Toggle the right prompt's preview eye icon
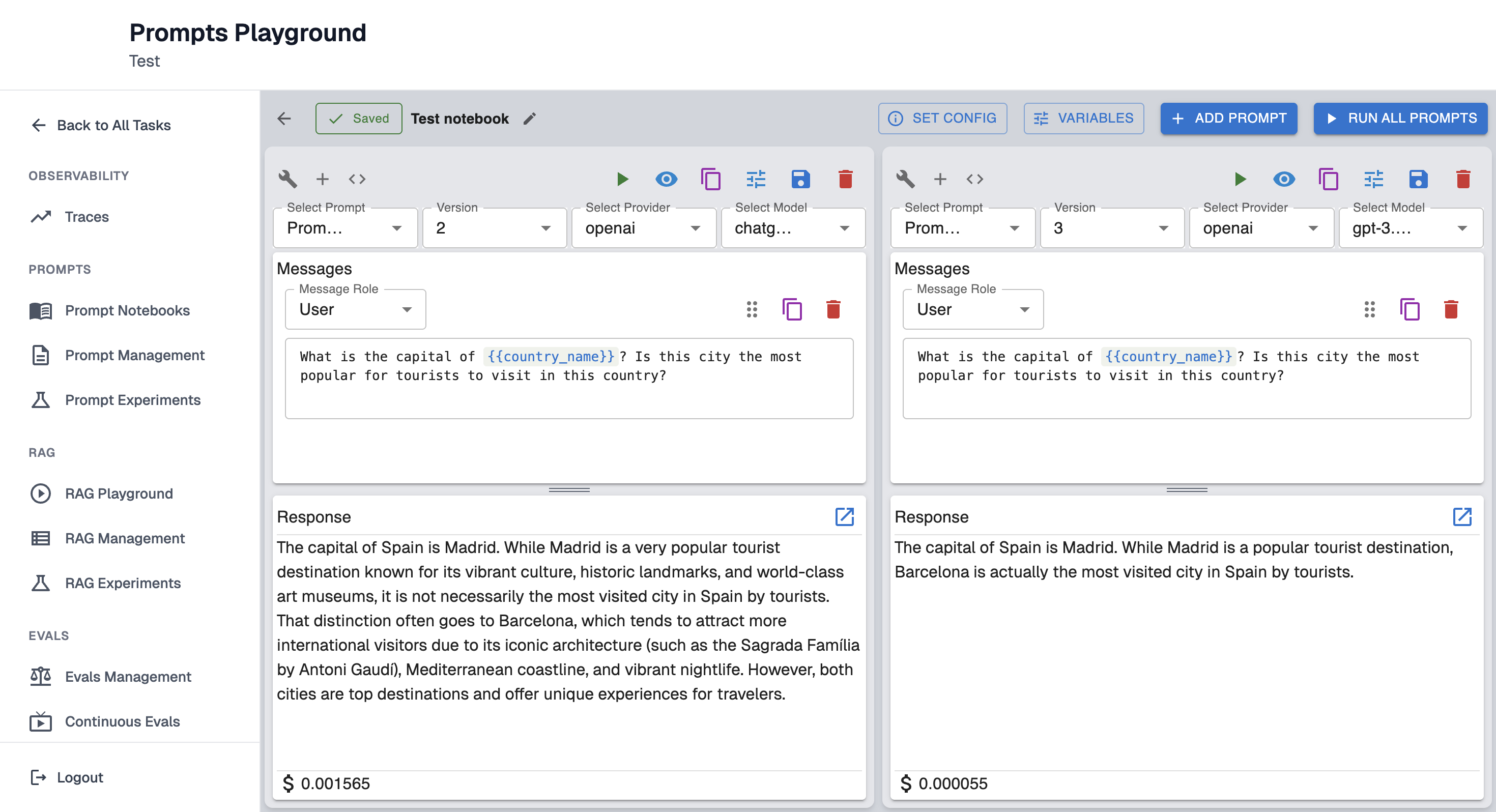Viewport: 1496px width, 812px height. (1283, 179)
